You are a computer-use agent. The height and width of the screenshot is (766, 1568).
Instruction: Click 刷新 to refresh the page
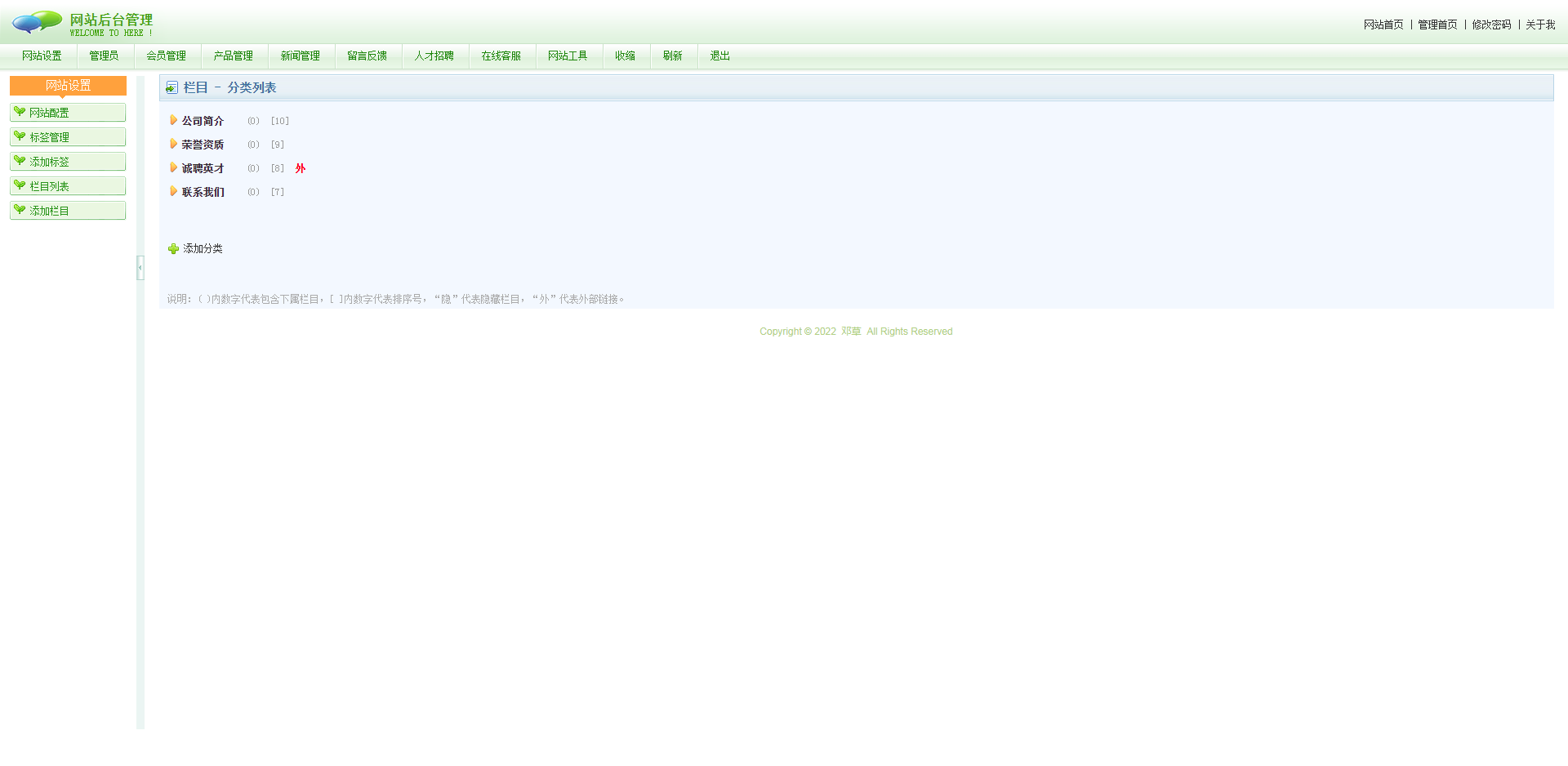[673, 56]
